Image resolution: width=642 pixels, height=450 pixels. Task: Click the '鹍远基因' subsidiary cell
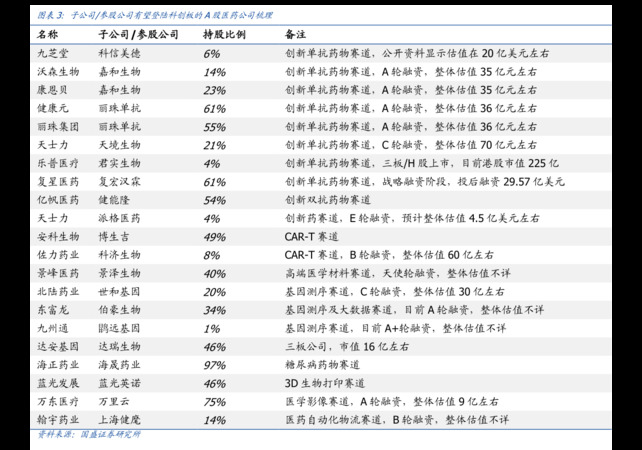(x=119, y=328)
